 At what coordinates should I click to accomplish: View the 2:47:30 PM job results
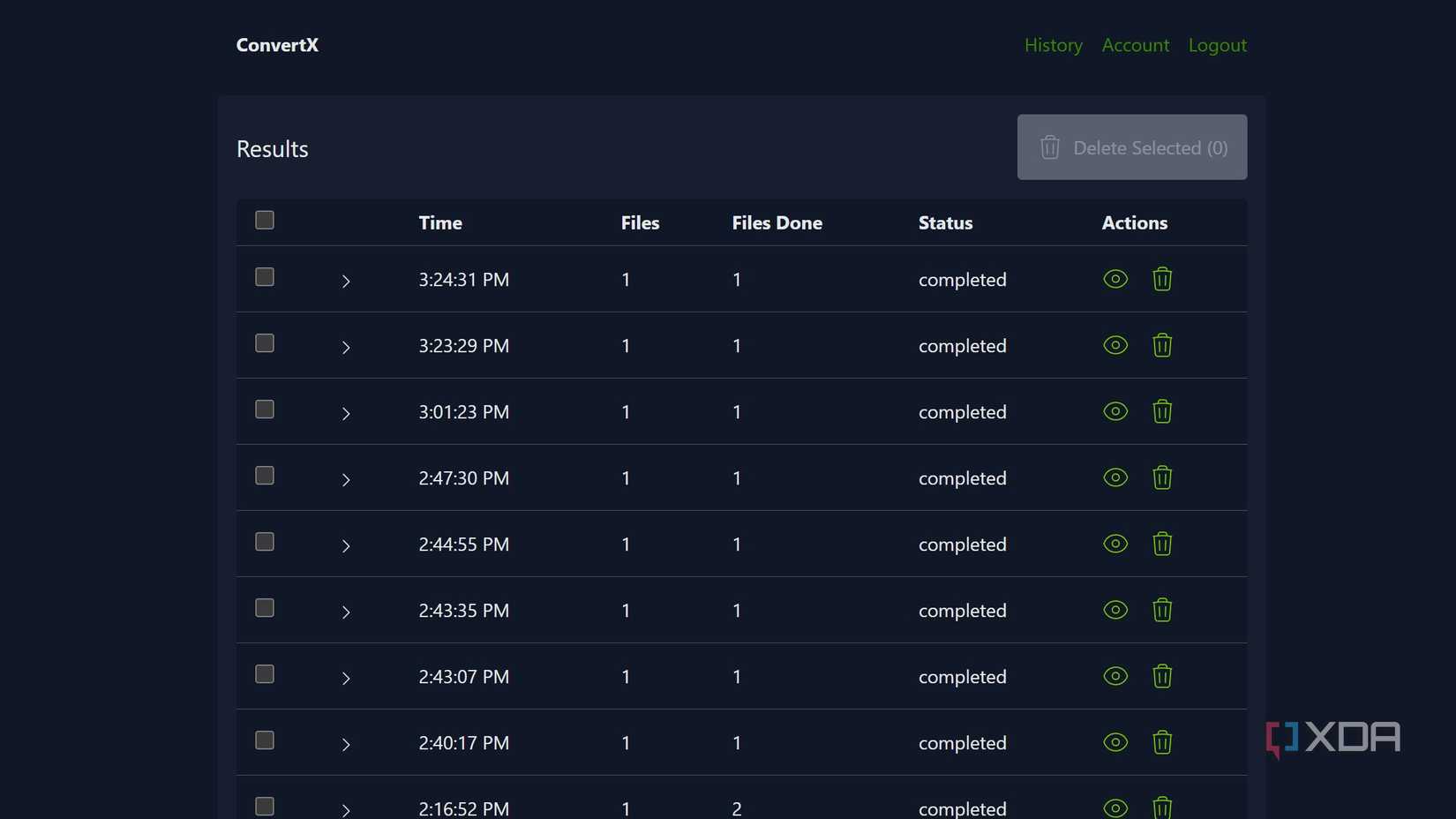click(1115, 477)
